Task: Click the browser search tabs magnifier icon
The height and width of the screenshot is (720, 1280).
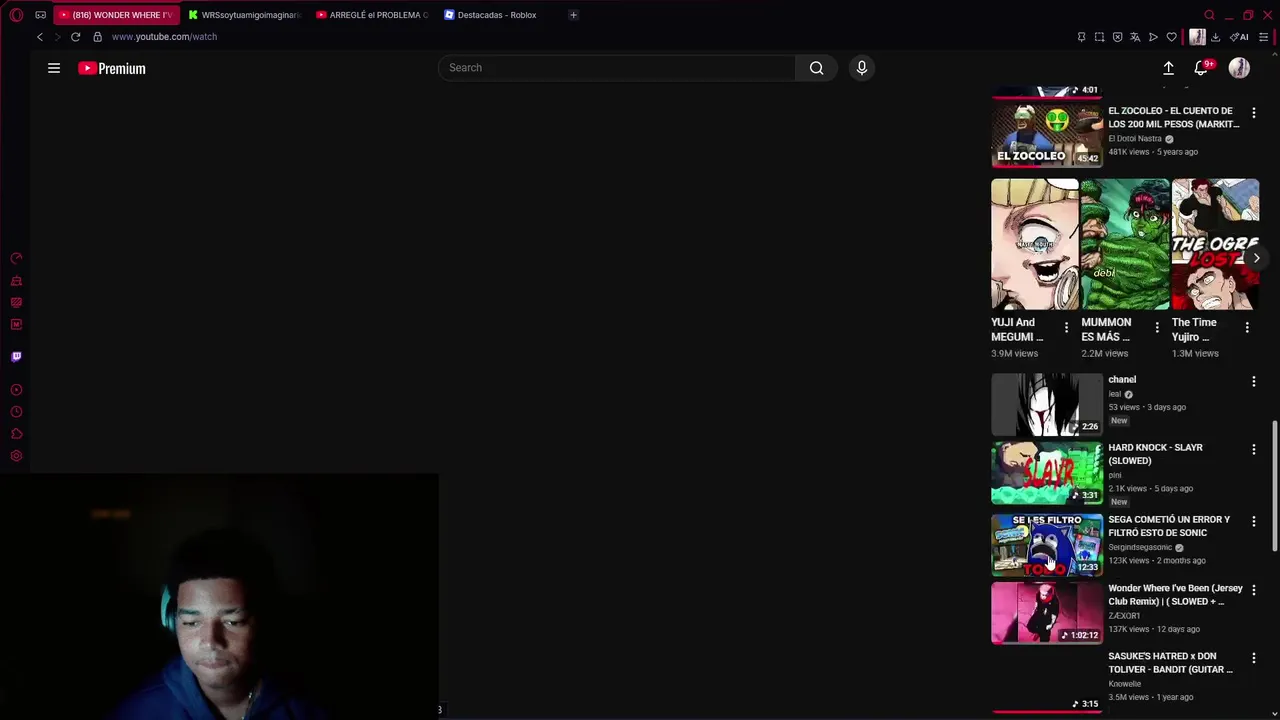Action: (x=1209, y=15)
